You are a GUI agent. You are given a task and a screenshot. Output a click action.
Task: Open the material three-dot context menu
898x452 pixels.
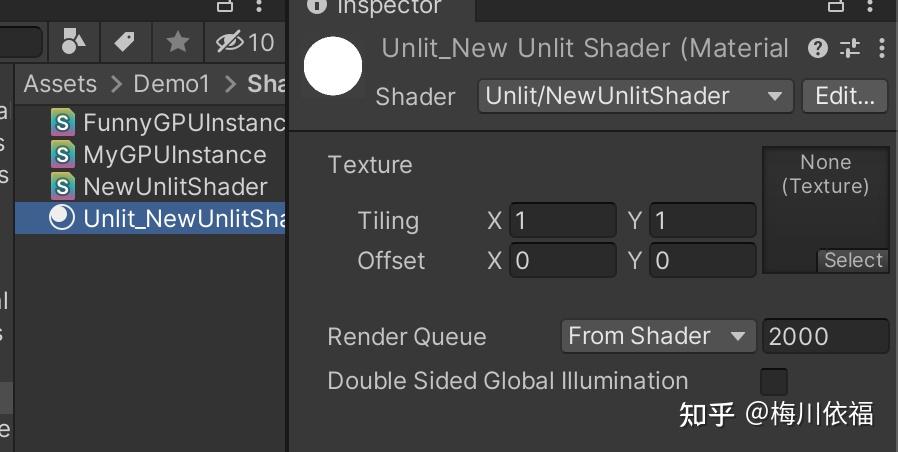(881, 48)
